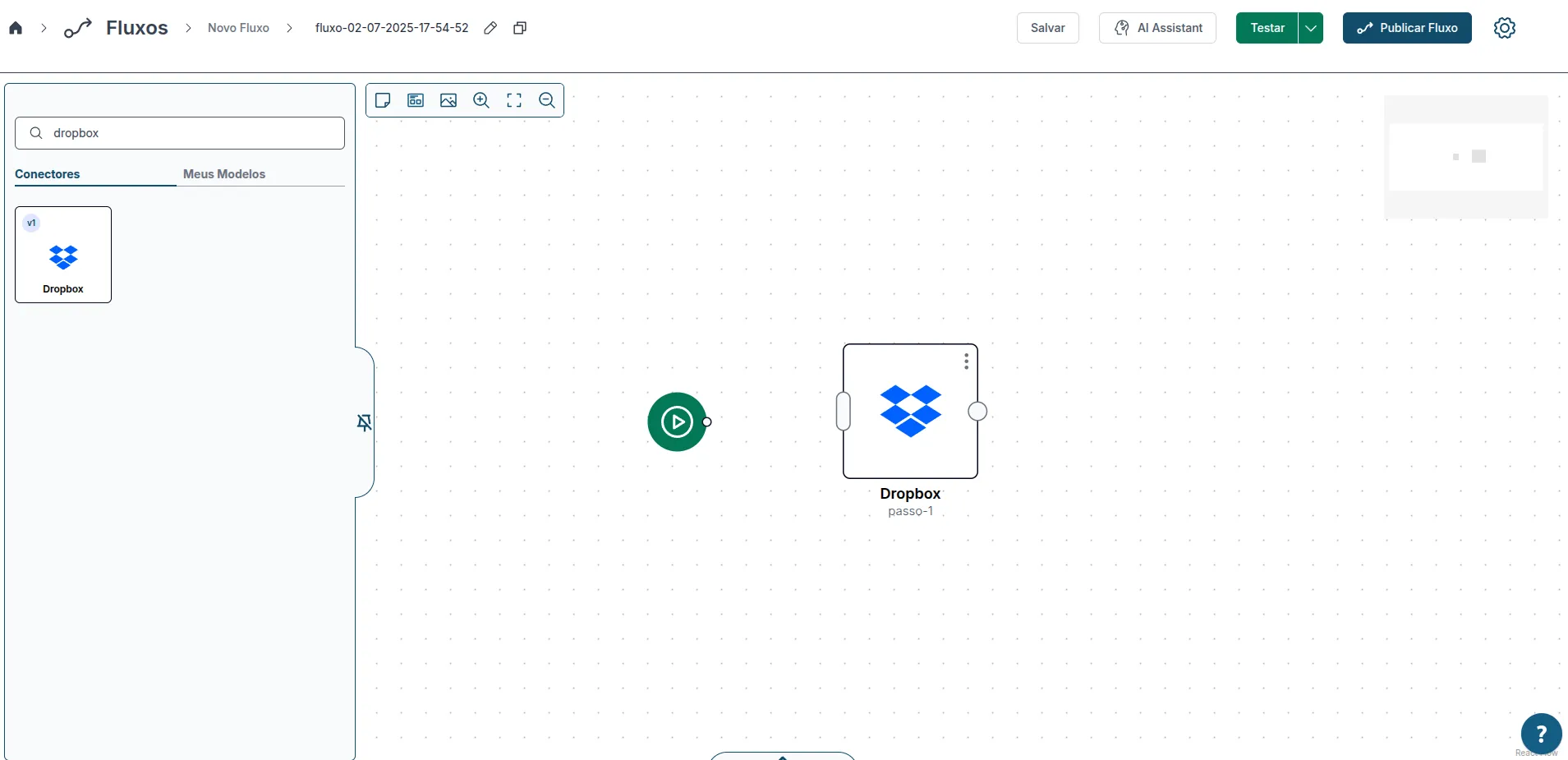Viewport: 1568px width, 760px height.
Task: Select the Dropbox connector card
Action: (63, 255)
